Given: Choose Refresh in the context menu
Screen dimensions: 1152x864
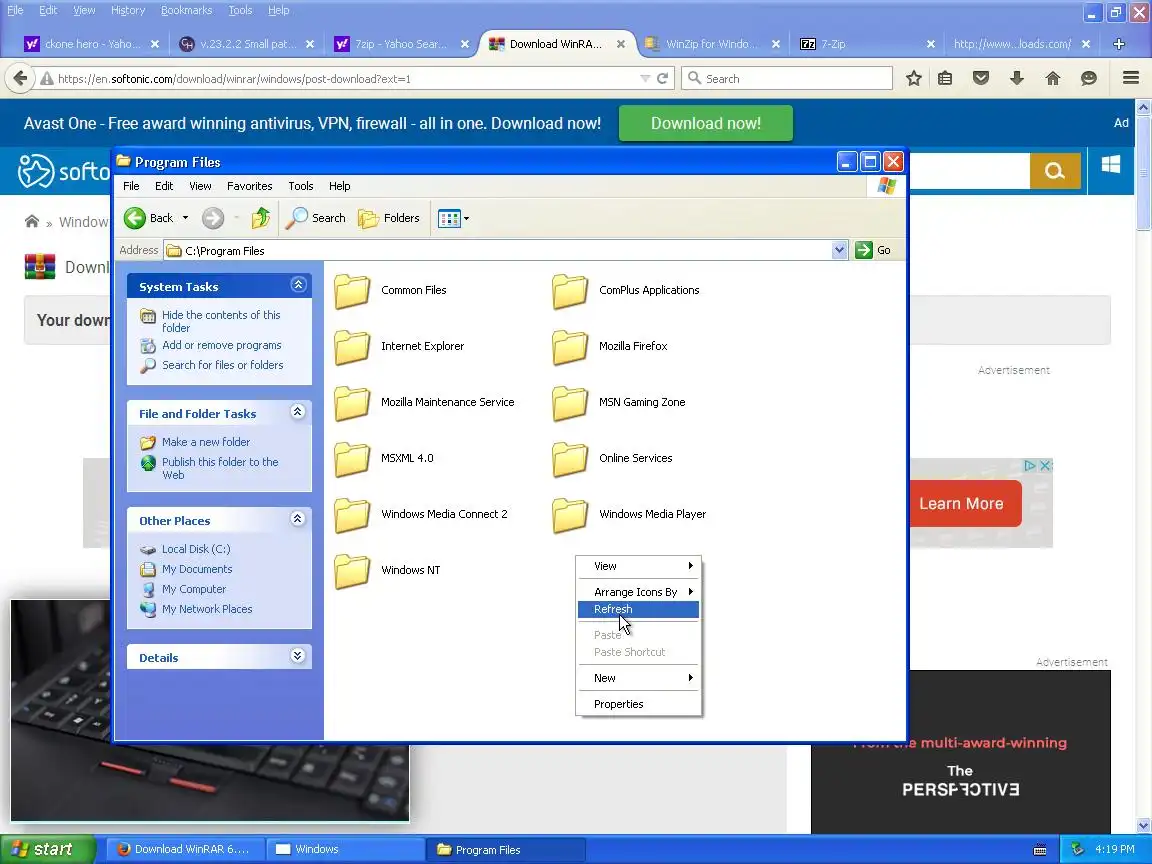Looking at the screenshot, I should pyautogui.click(x=638, y=609).
